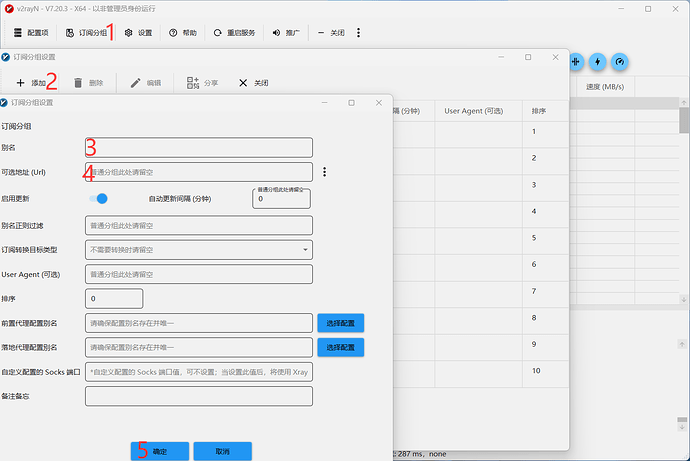The image size is (690, 461).
Task: Focus the 落地代理配置别名 input field
Action: click(199, 348)
